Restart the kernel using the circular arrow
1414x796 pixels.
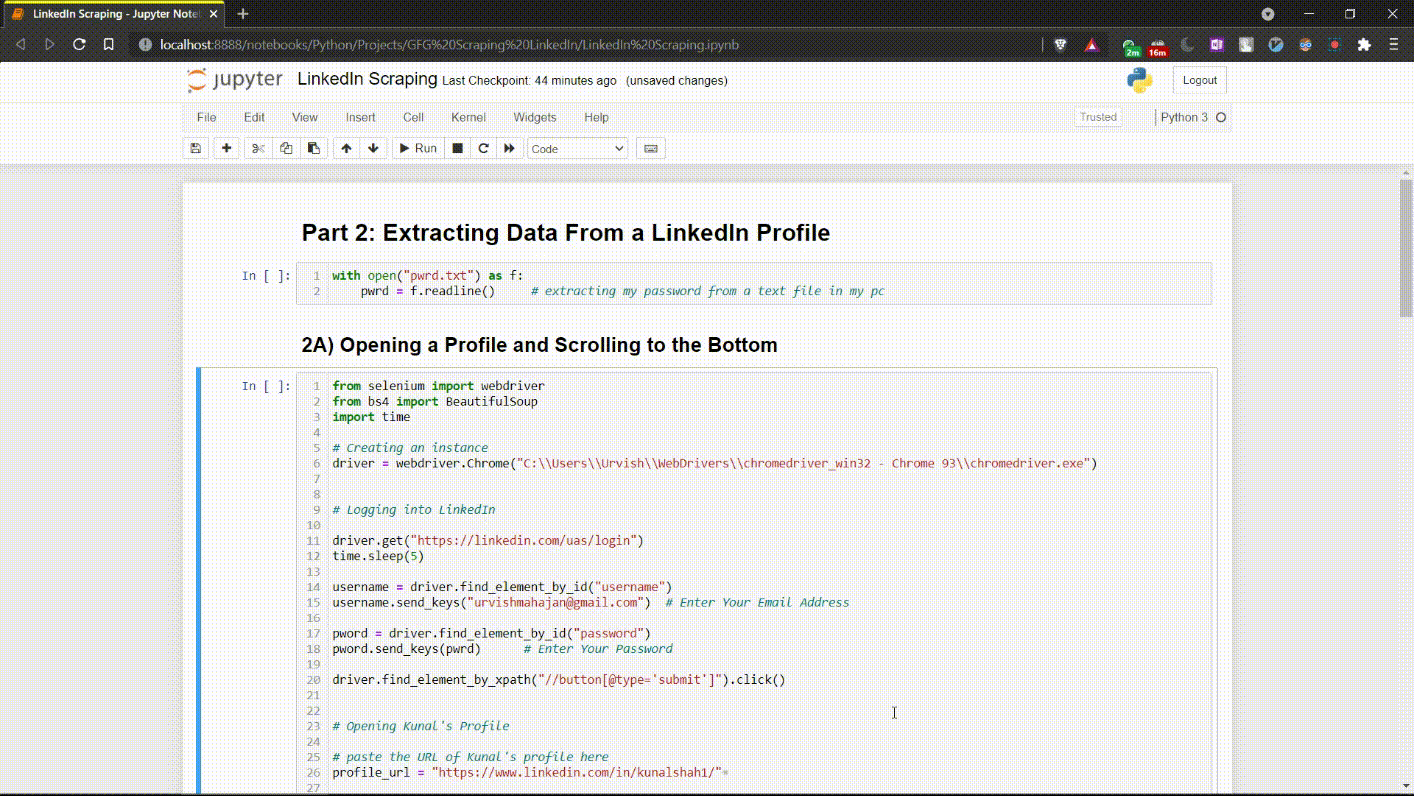pyautogui.click(x=483, y=148)
